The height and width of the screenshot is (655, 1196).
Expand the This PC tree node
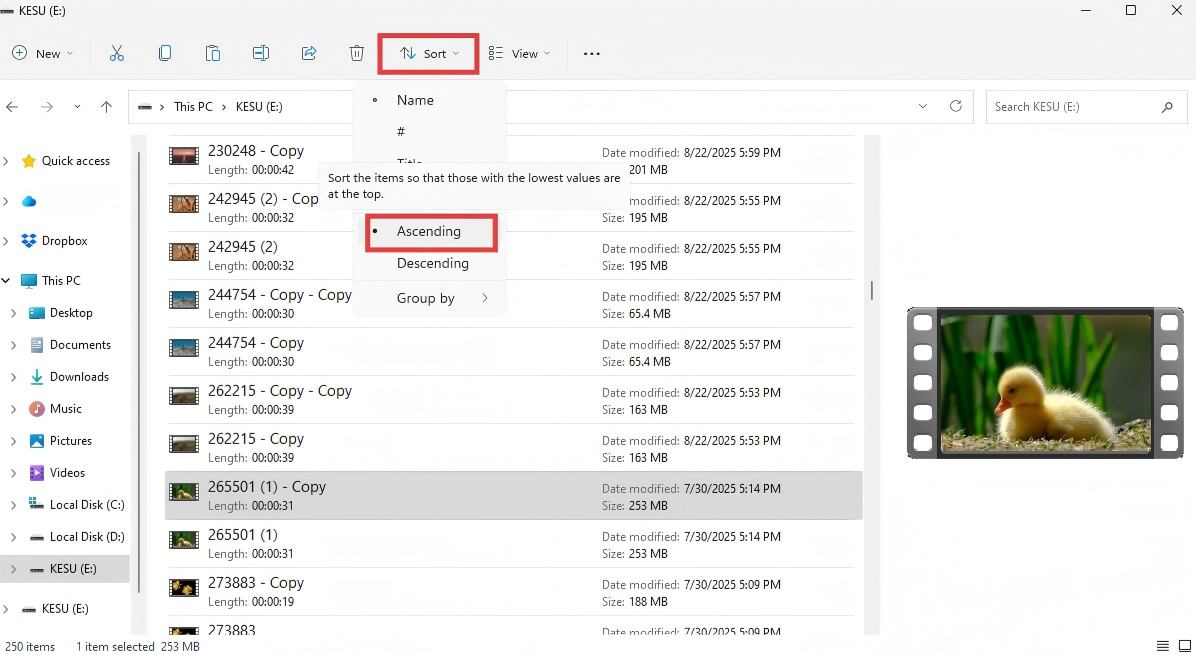click(x=7, y=281)
